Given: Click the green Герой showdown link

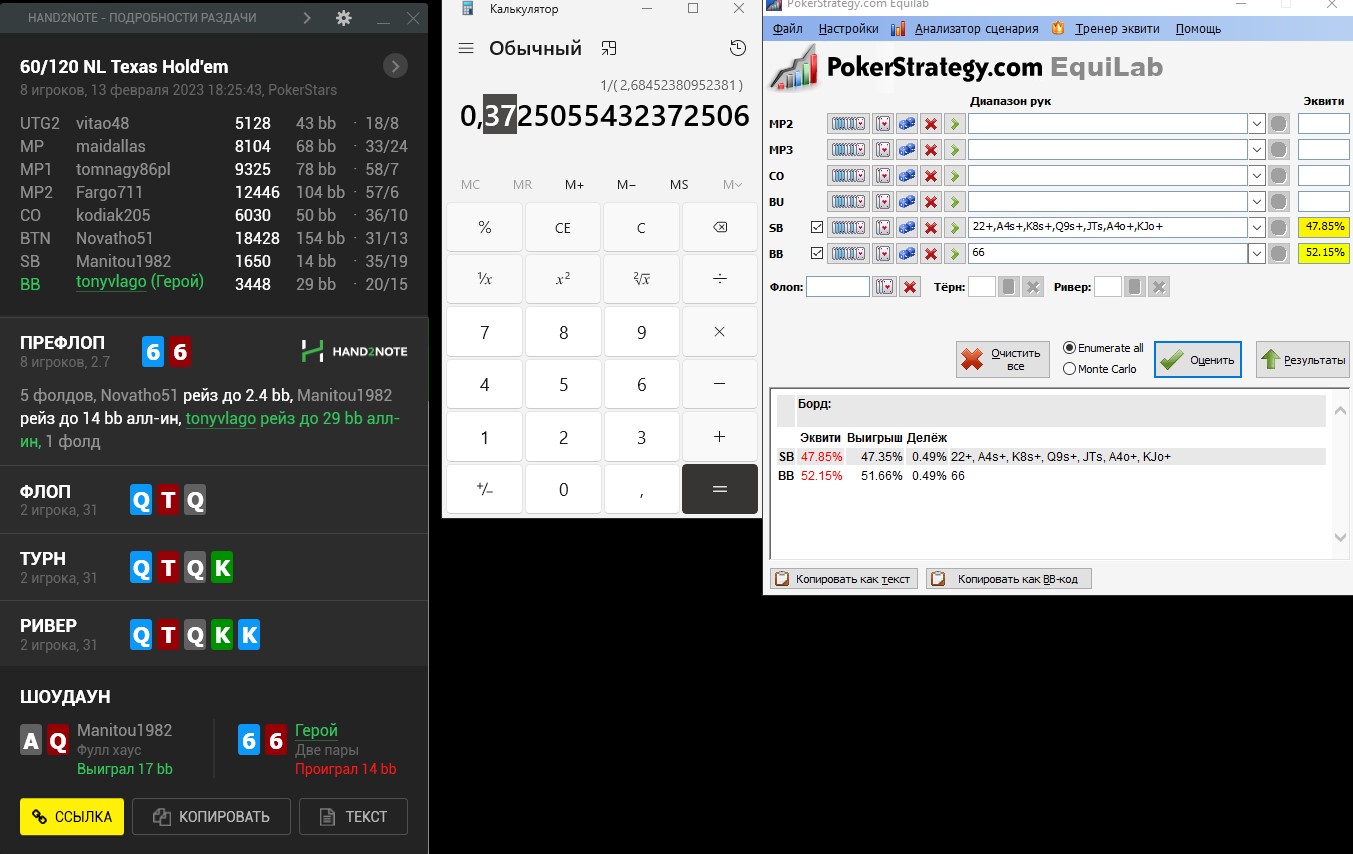Looking at the screenshot, I should click(316, 730).
